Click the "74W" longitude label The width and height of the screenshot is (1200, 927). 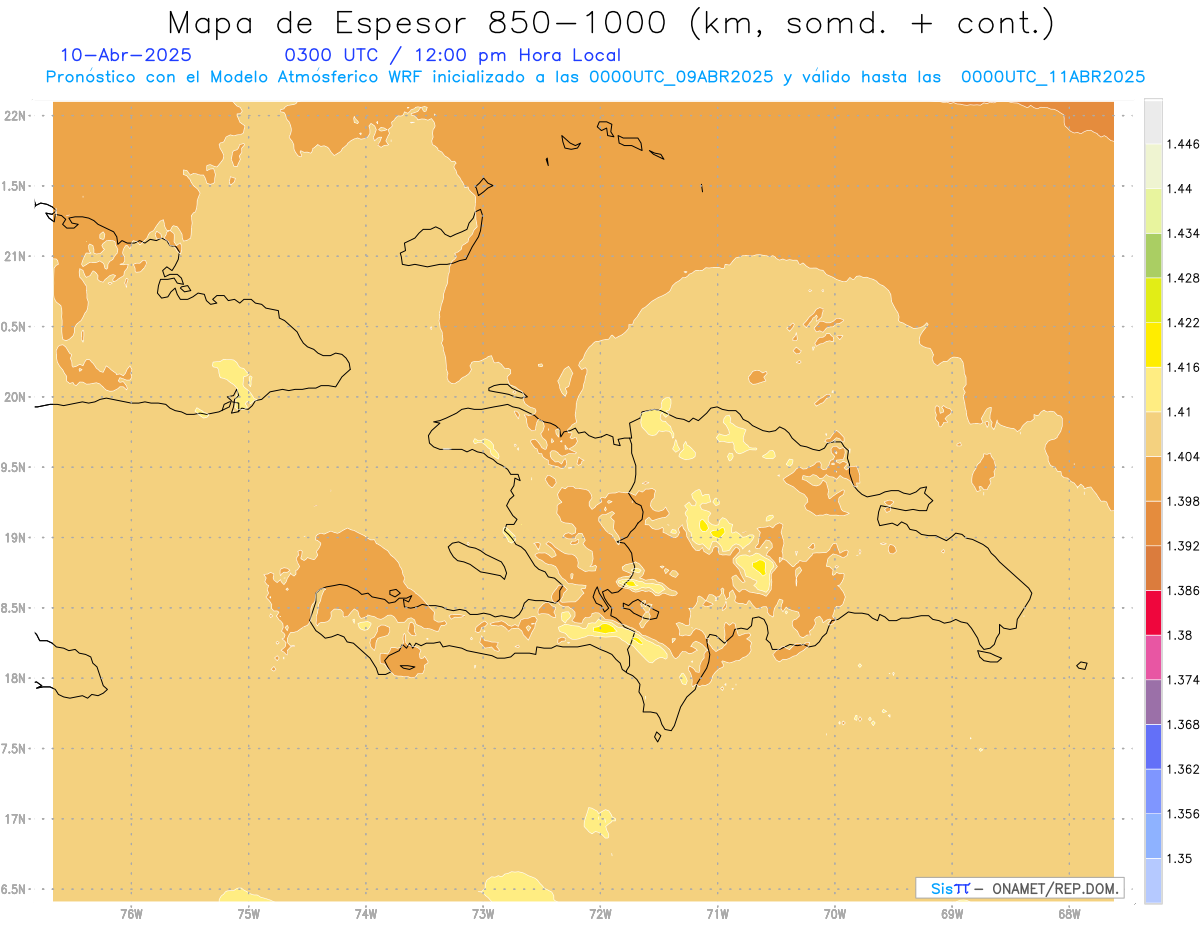[365, 913]
